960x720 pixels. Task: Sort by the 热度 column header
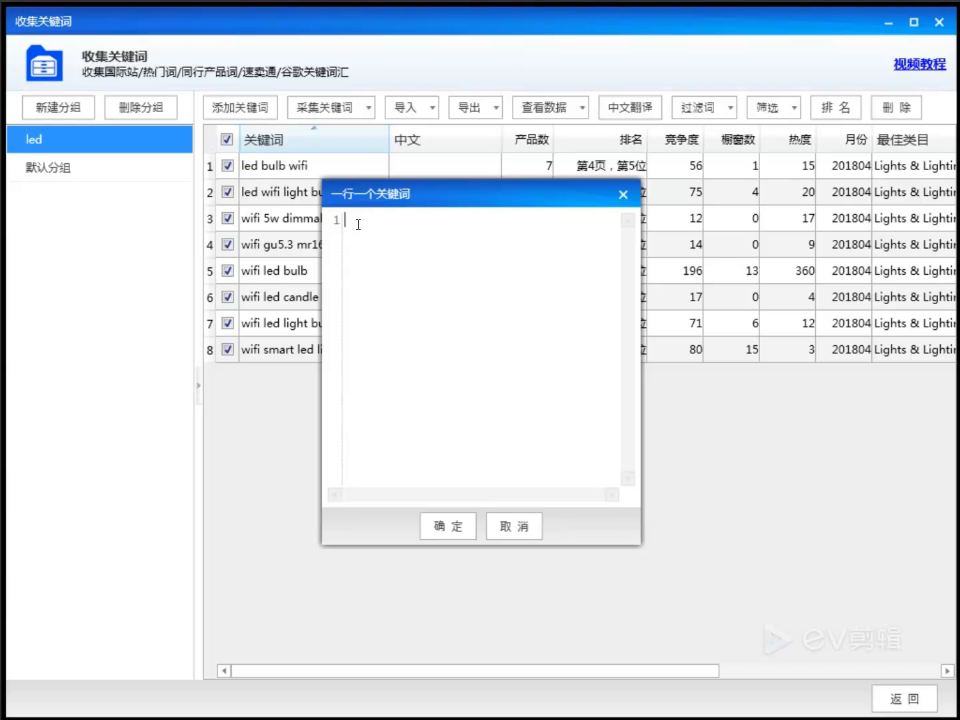coord(788,140)
